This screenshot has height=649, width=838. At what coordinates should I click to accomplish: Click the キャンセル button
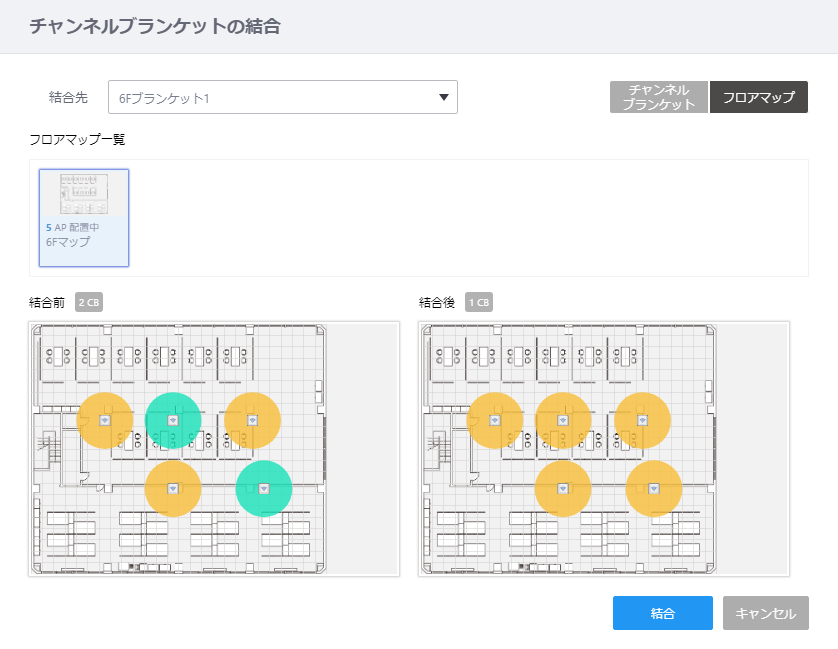[766, 613]
